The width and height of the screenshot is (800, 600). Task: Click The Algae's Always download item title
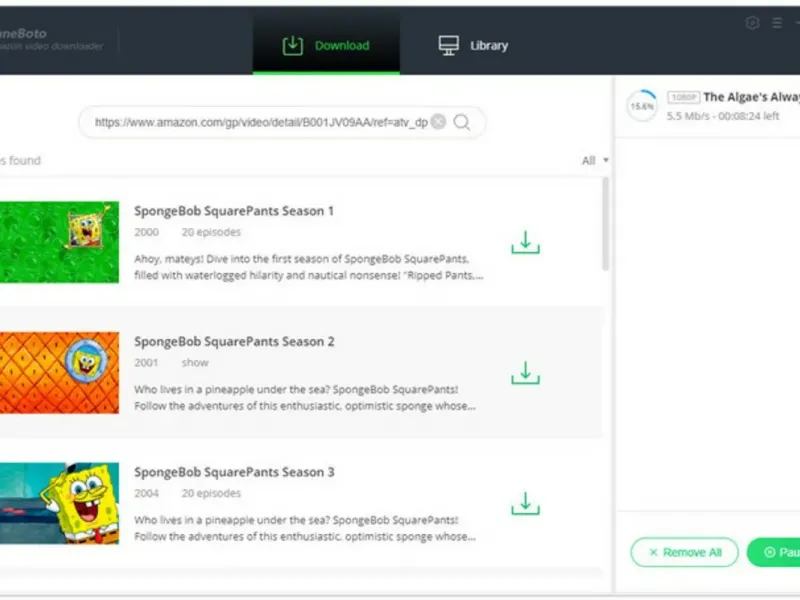tap(752, 97)
